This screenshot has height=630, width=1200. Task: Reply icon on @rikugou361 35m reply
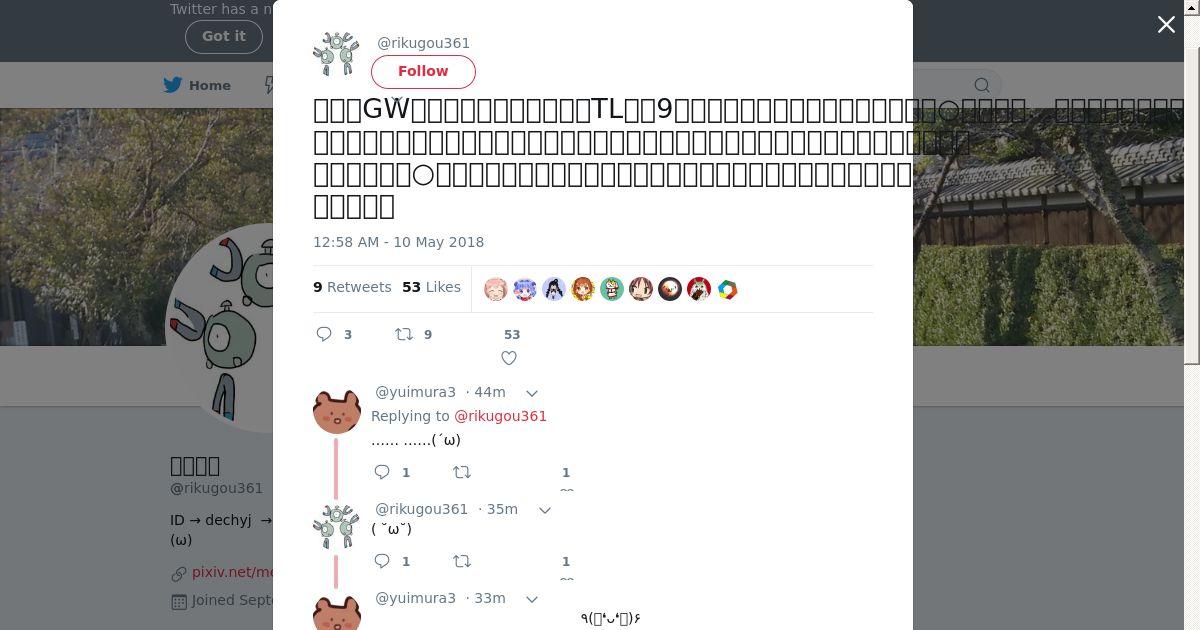(x=382, y=561)
